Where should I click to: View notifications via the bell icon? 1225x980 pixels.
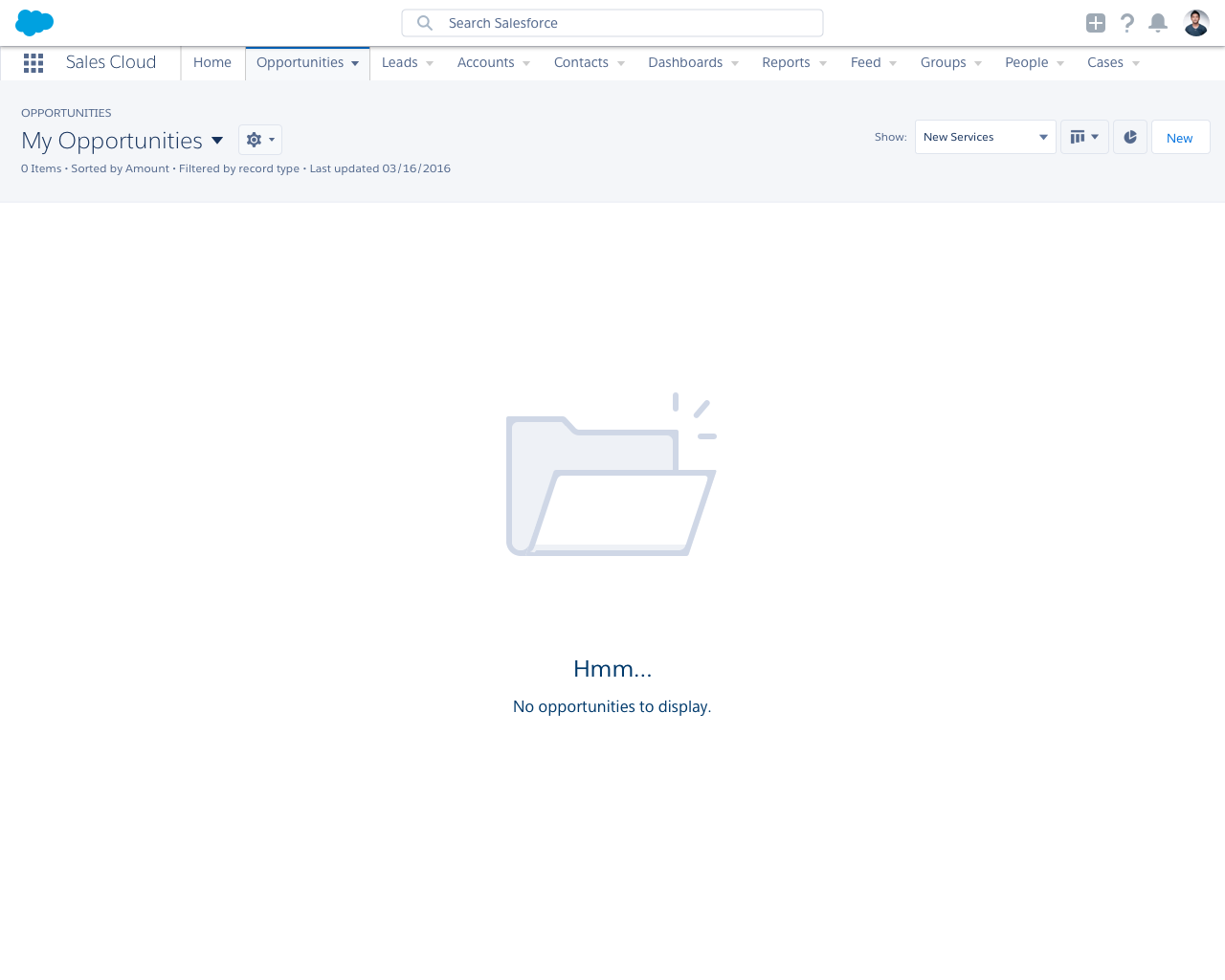coord(1159,21)
